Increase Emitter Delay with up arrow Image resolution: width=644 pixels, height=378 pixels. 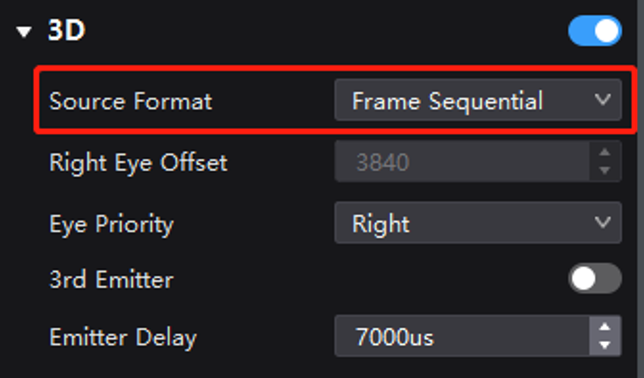coord(605,327)
